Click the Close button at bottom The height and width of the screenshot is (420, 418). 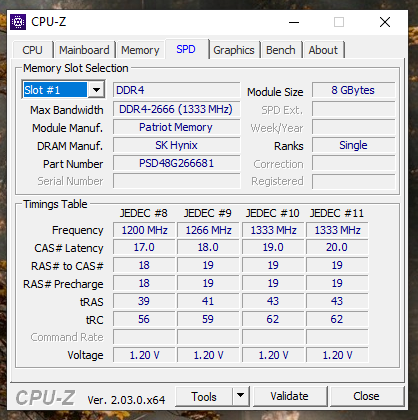pyautogui.click(x=366, y=396)
